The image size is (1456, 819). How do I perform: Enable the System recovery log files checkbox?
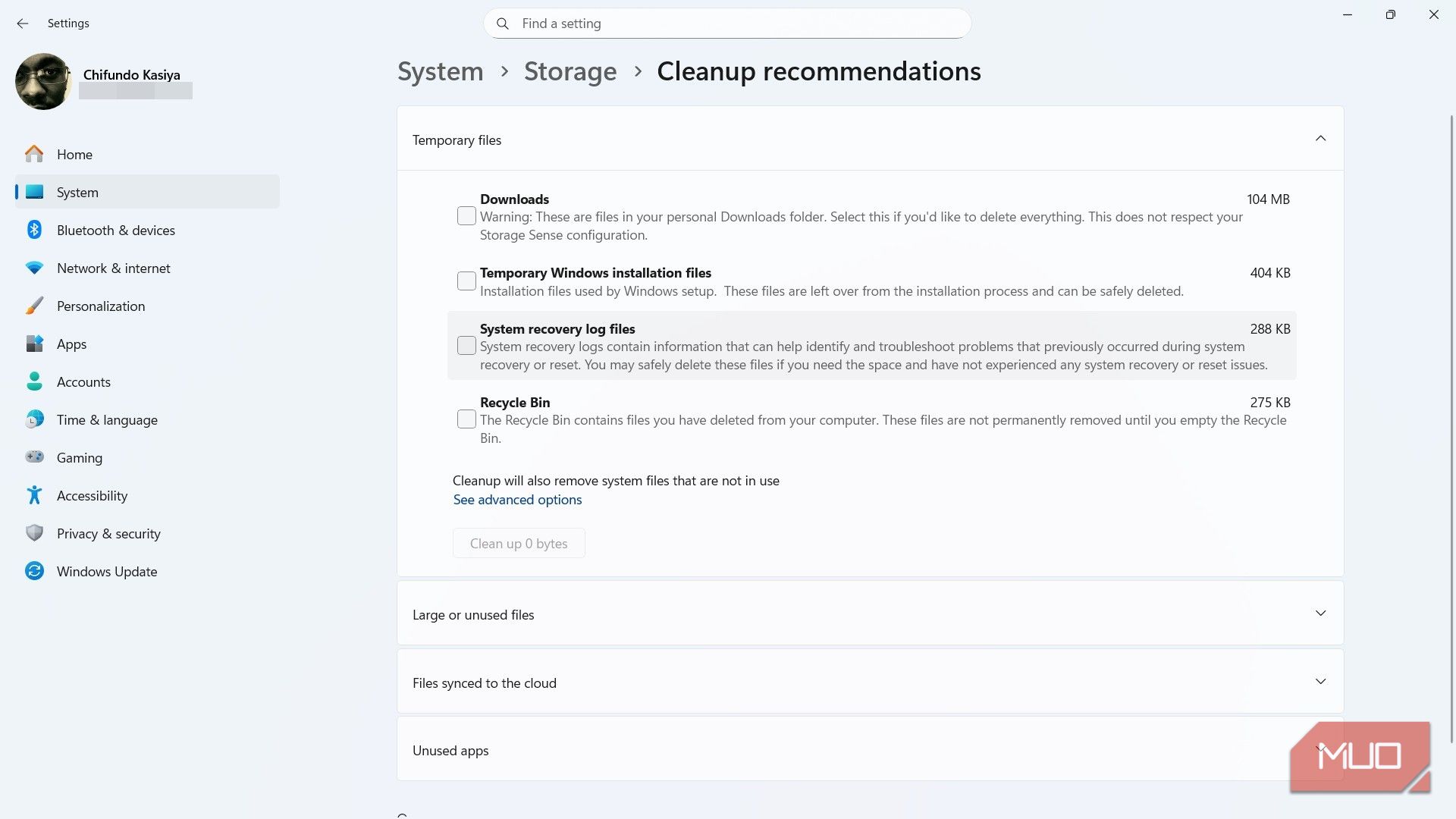click(466, 346)
